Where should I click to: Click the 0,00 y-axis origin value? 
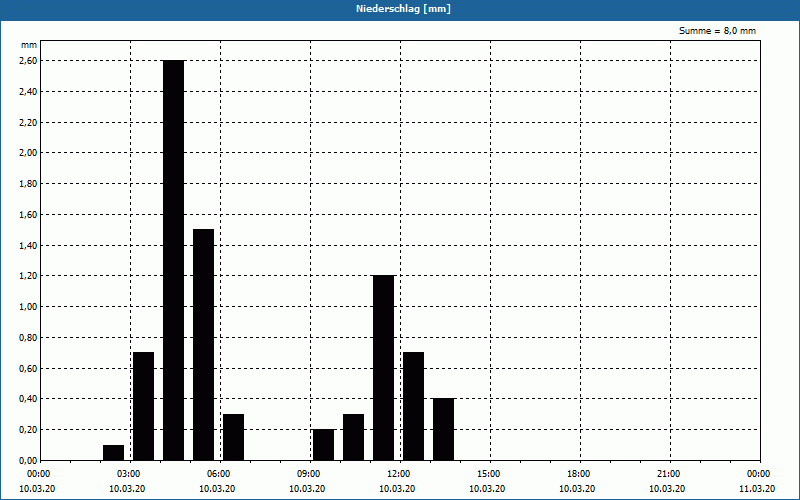[x=28, y=461]
